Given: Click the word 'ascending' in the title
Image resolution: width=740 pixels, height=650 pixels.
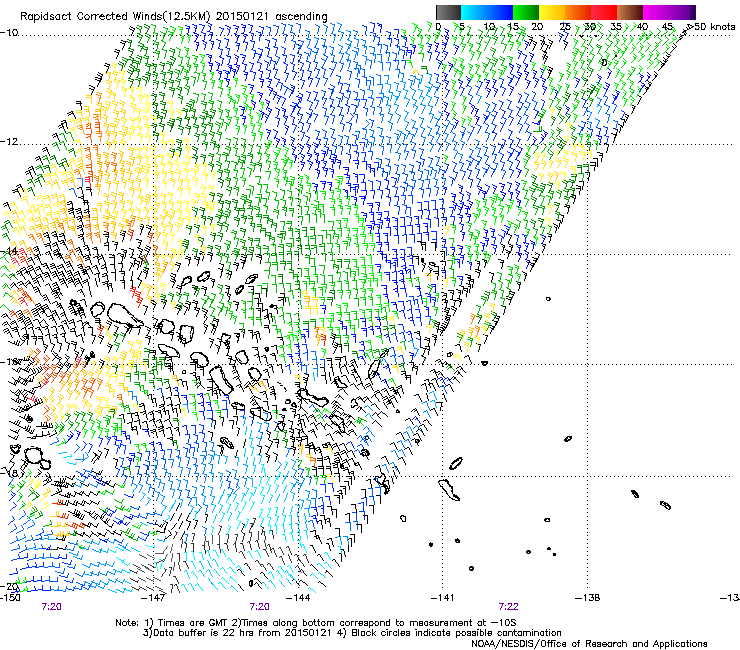Looking at the screenshot, I should point(301,17).
